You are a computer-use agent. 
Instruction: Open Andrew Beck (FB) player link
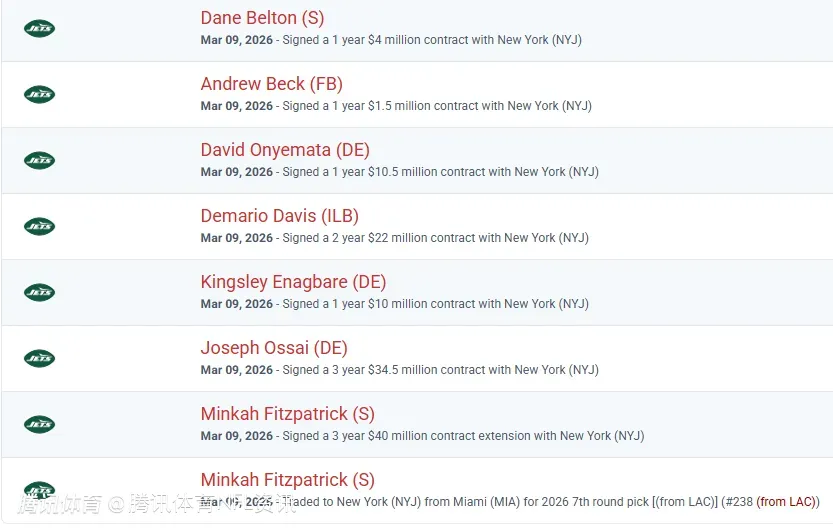[271, 84]
